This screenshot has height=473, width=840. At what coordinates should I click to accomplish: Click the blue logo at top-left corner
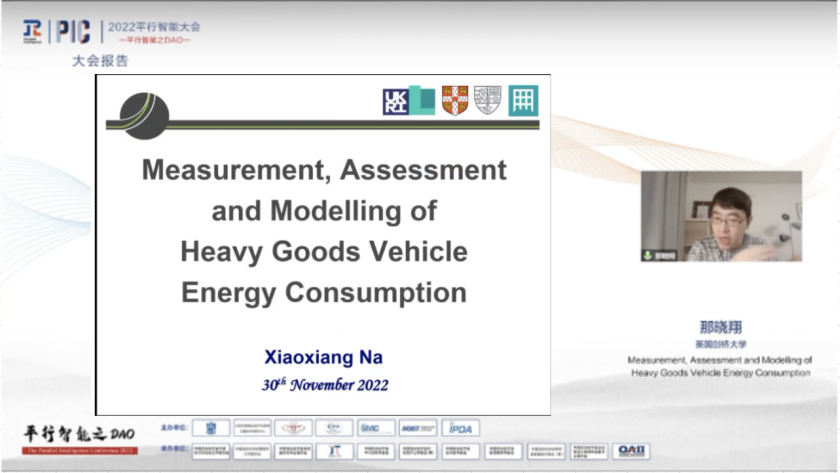(x=32, y=31)
